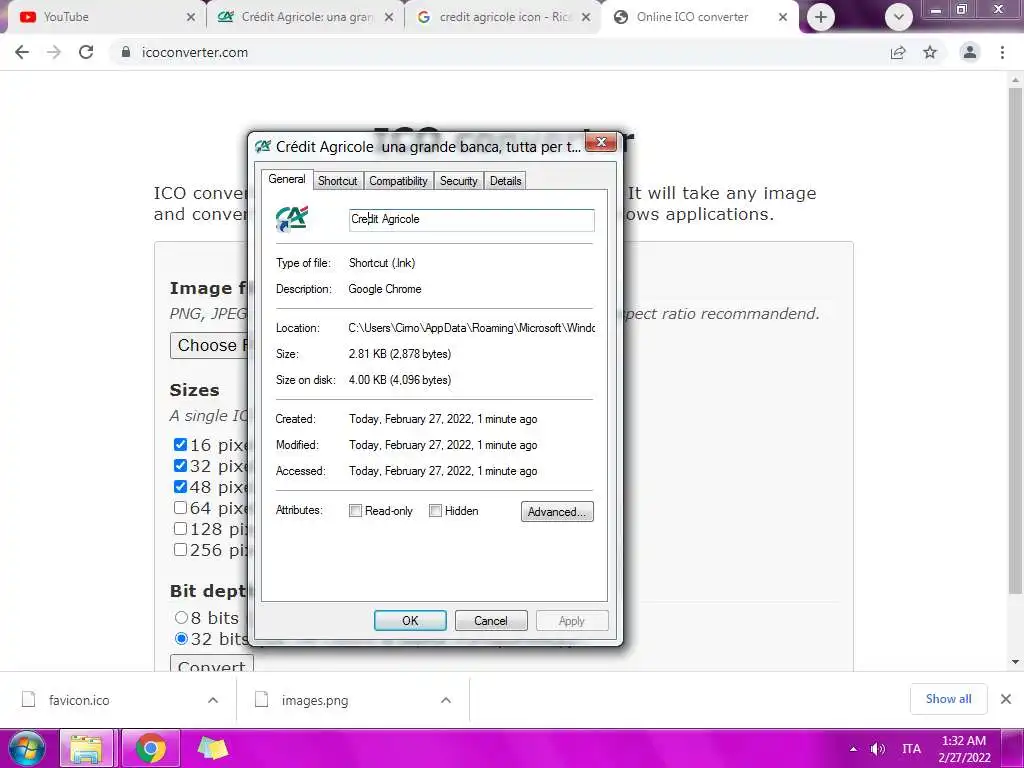Close the credit agricole icon search tab
Screen dimensions: 1024x768
pyautogui.click(x=586, y=17)
